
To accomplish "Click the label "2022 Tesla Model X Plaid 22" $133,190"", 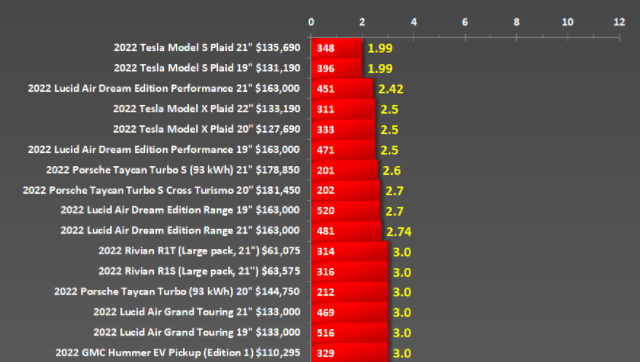I will click(x=207, y=109).
